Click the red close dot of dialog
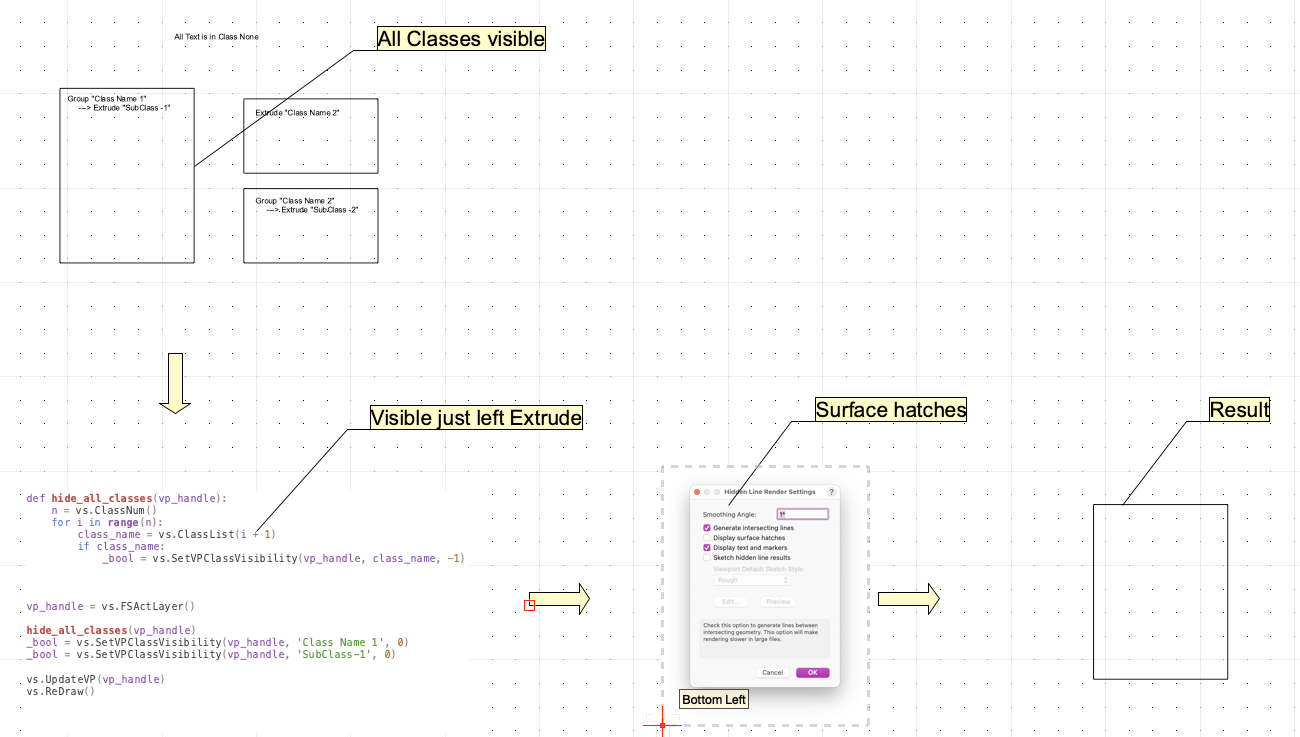This screenshot has width=1300, height=737. [x=697, y=492]
